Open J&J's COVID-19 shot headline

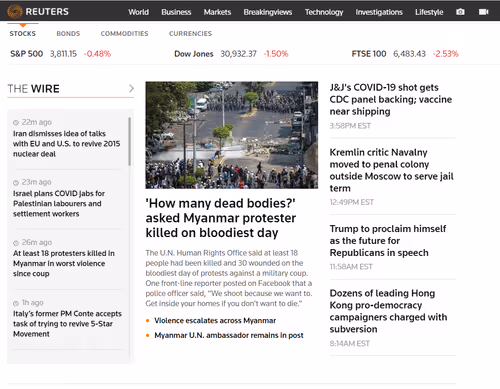pos(391,99)
